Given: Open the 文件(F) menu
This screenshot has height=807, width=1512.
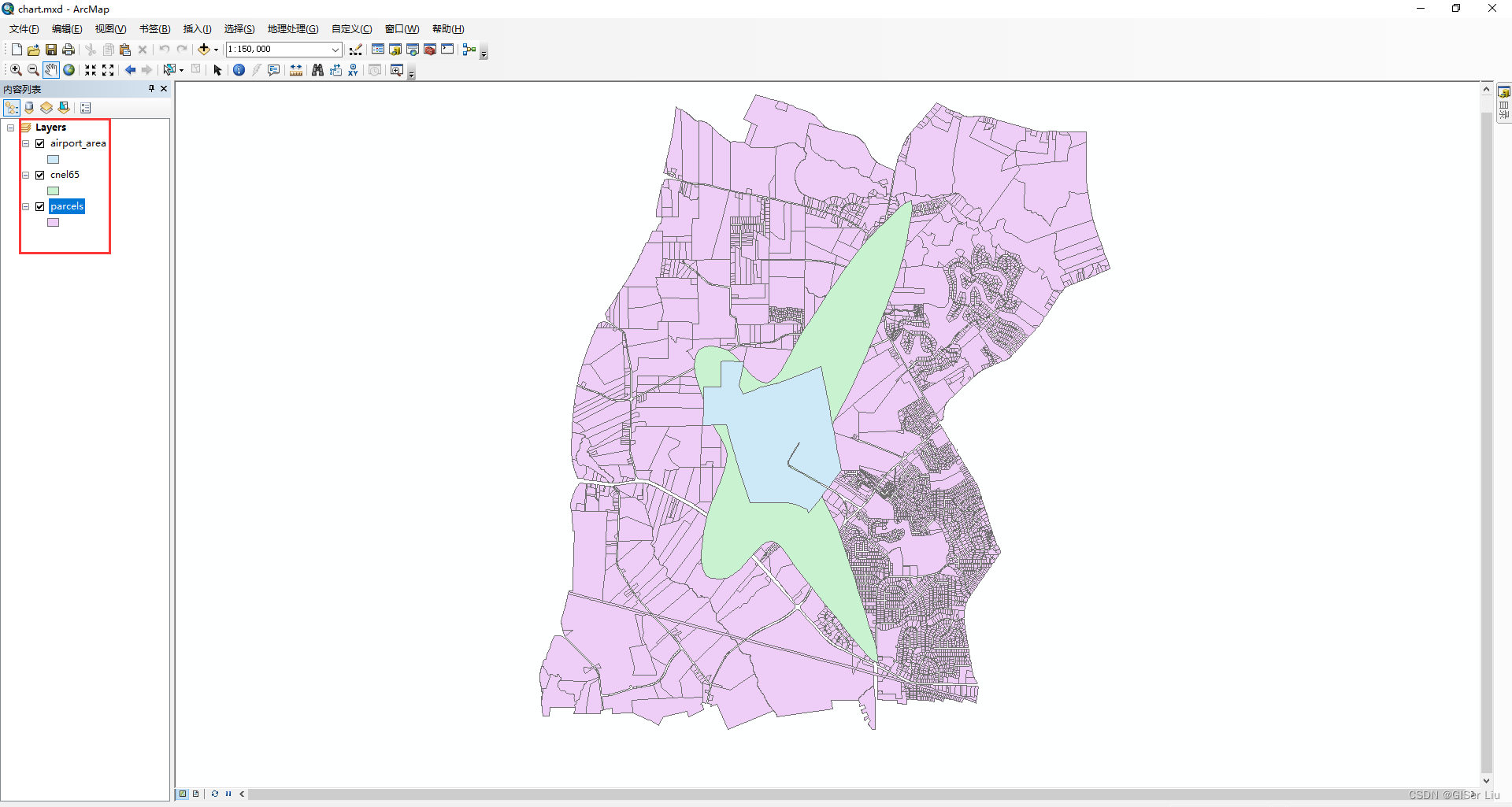Looking at the screenshot, I should coord(24,29).
